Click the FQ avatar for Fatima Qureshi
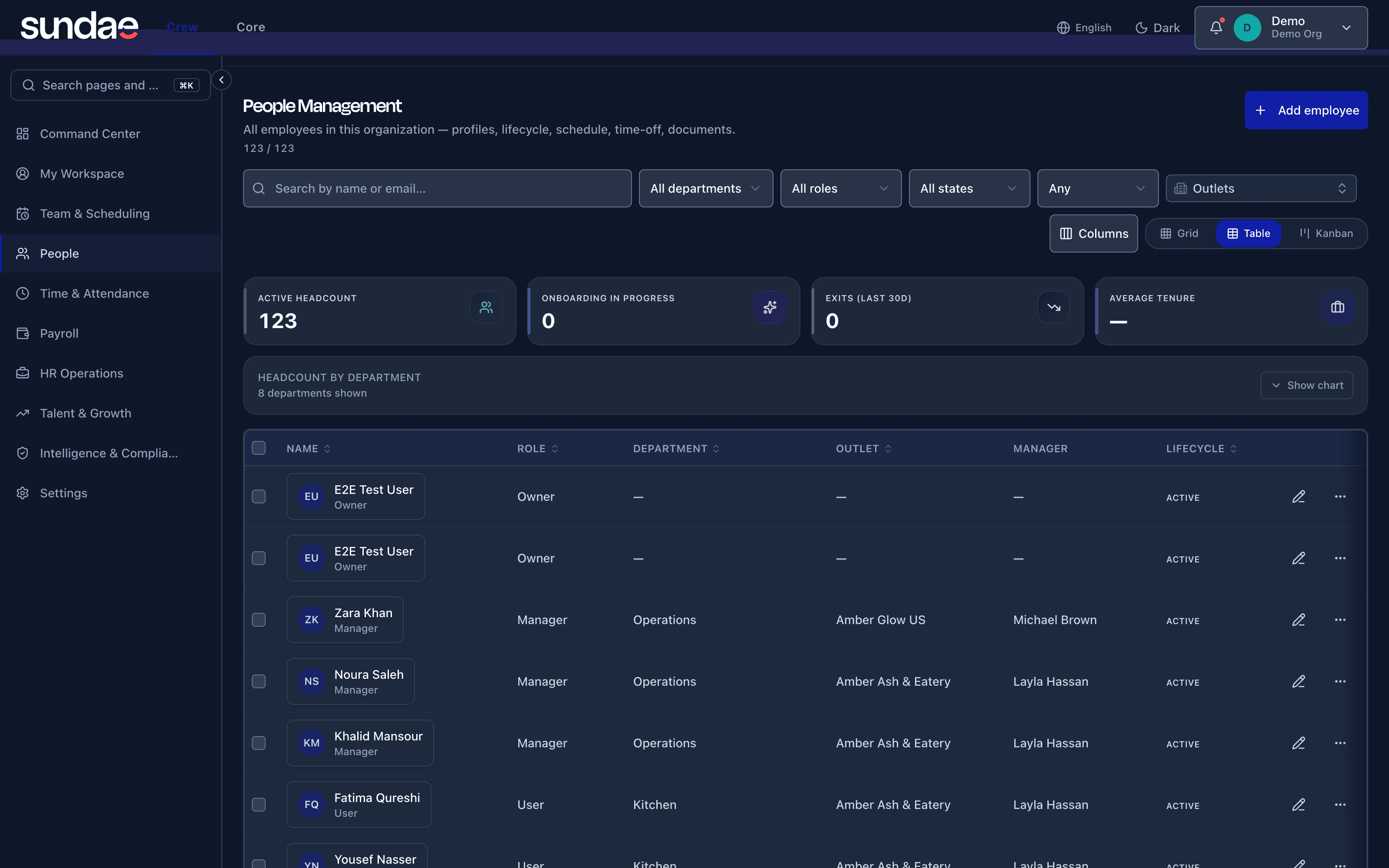Screen dimensions: 1389x868 [x=312, y=805]
